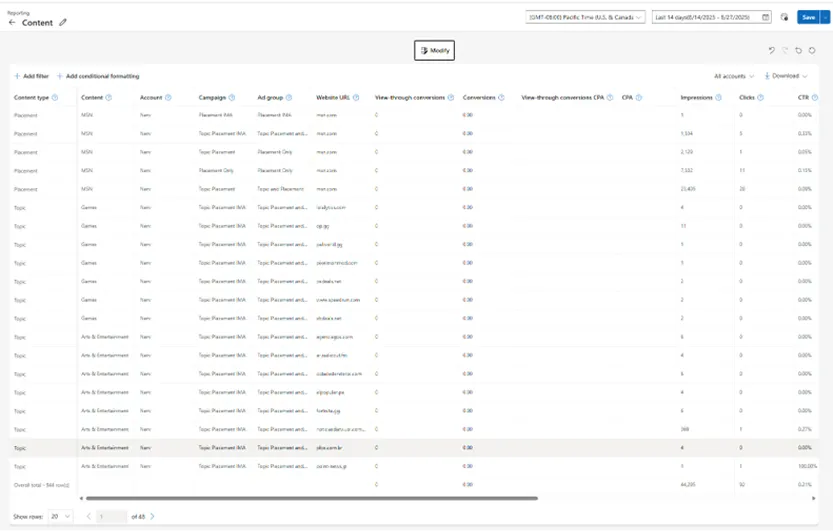Viewport: 833px width, 532px height.
Task: Click the help icon next to Clicks
Action: tap(761, 98)
